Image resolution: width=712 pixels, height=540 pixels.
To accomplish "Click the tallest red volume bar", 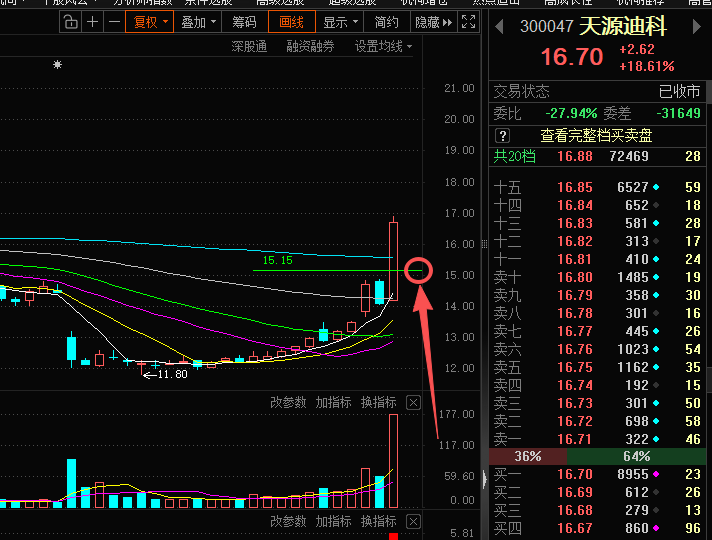I will click(393, 461).
